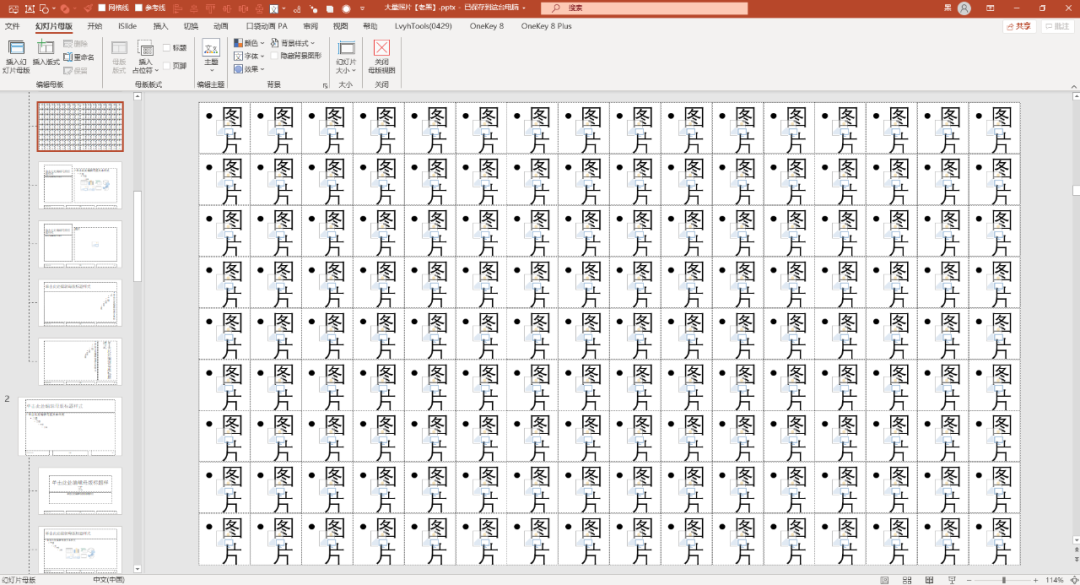The image size is (1080, 585).
Task: Switch to Review (审阅) tab
Action: coord(311,26)
